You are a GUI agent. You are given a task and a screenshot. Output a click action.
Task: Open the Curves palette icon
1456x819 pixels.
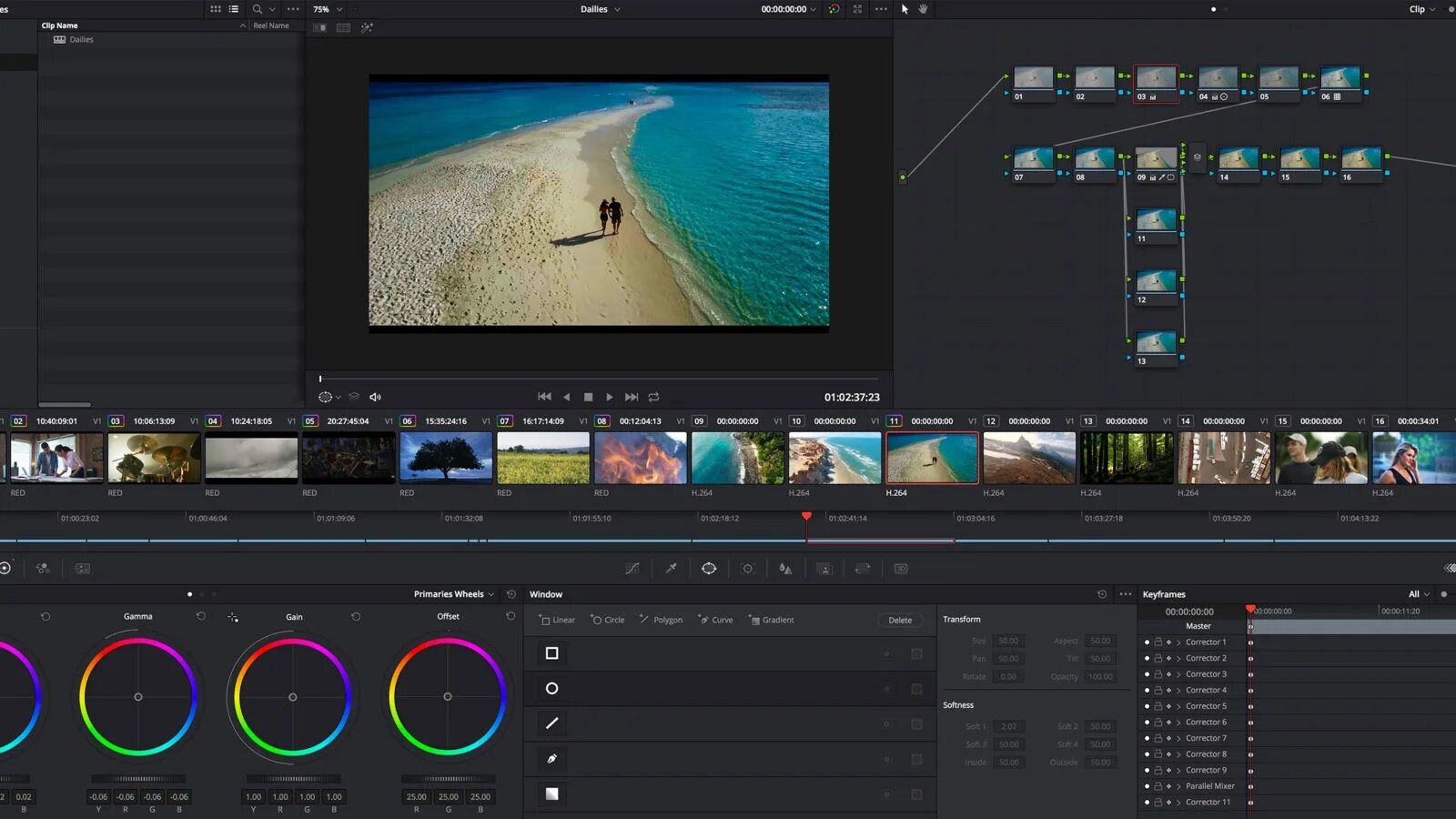point(632,569)
